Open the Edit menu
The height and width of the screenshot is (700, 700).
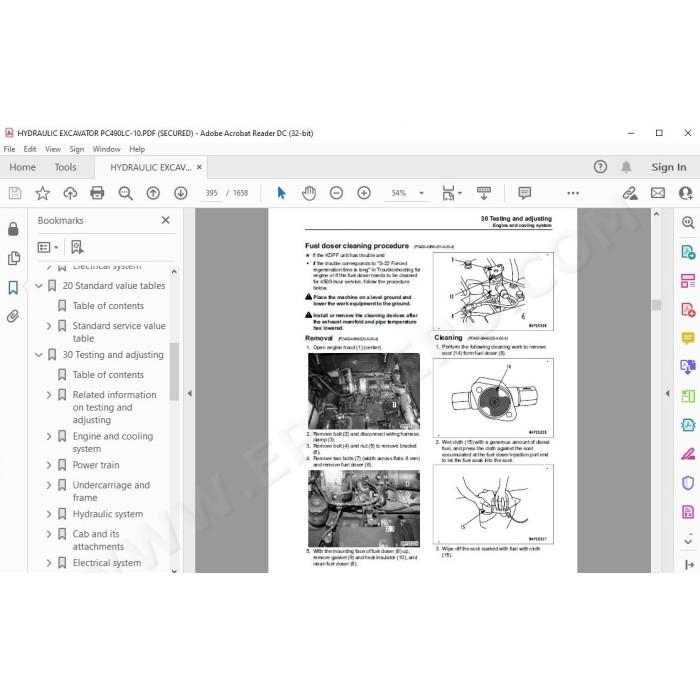[30, 149]
